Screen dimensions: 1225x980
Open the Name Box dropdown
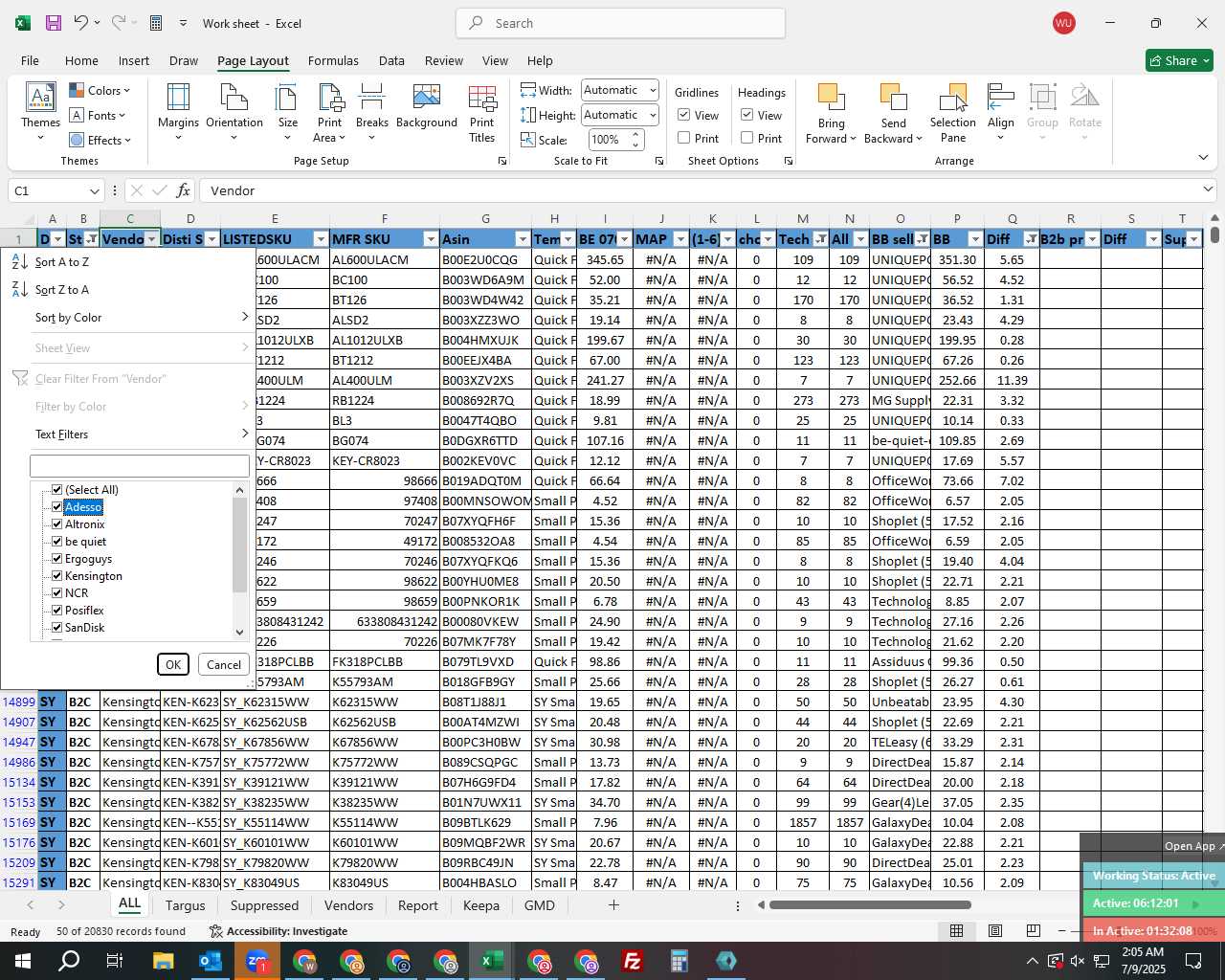pos(94,190)
